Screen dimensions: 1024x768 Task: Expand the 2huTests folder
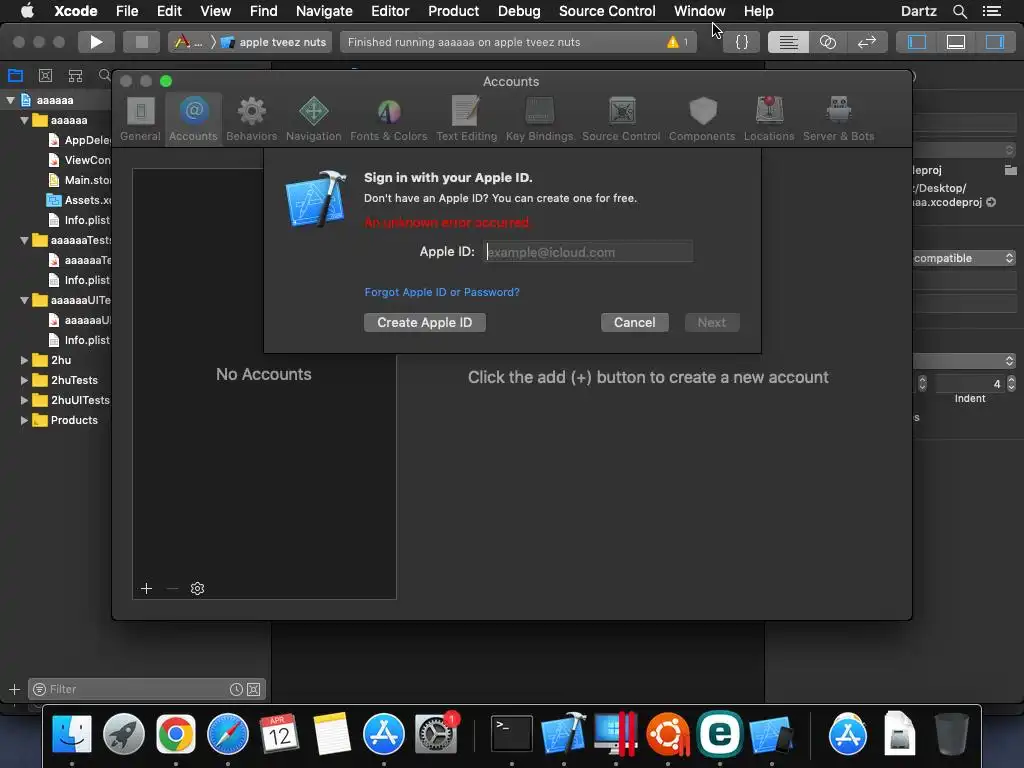(24, 380)
